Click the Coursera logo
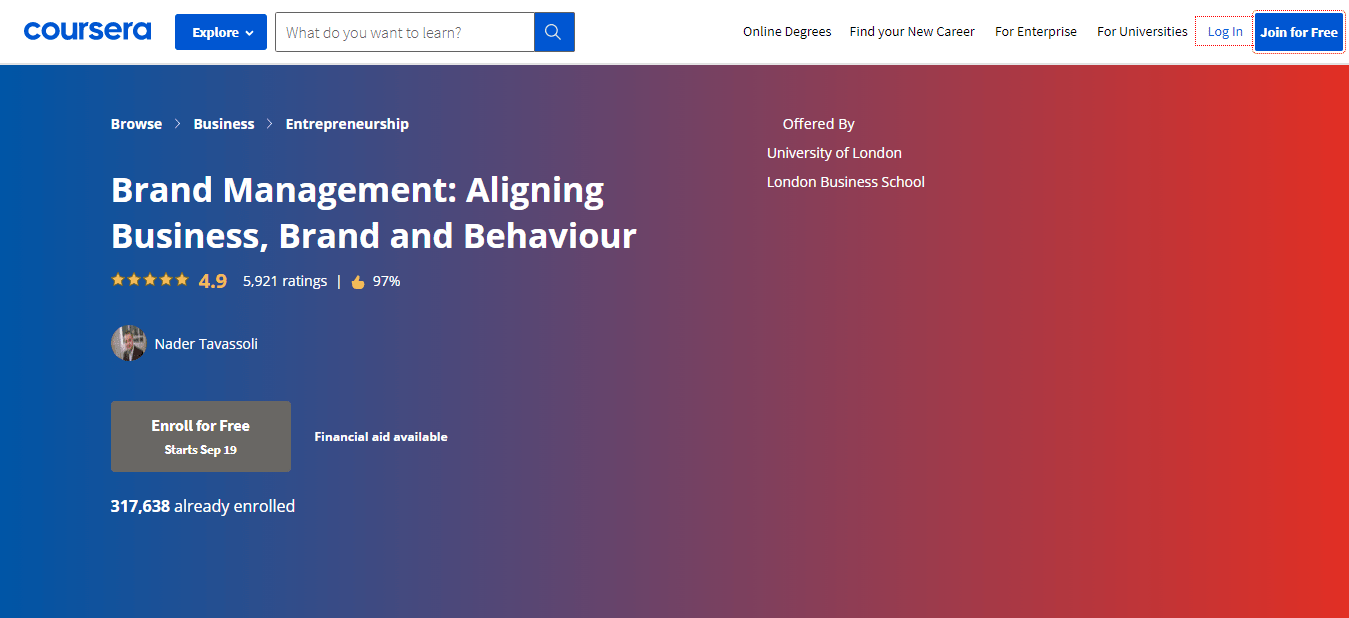Image resolution: width=1349 pixels, height=618 pixels. [87, 32]
